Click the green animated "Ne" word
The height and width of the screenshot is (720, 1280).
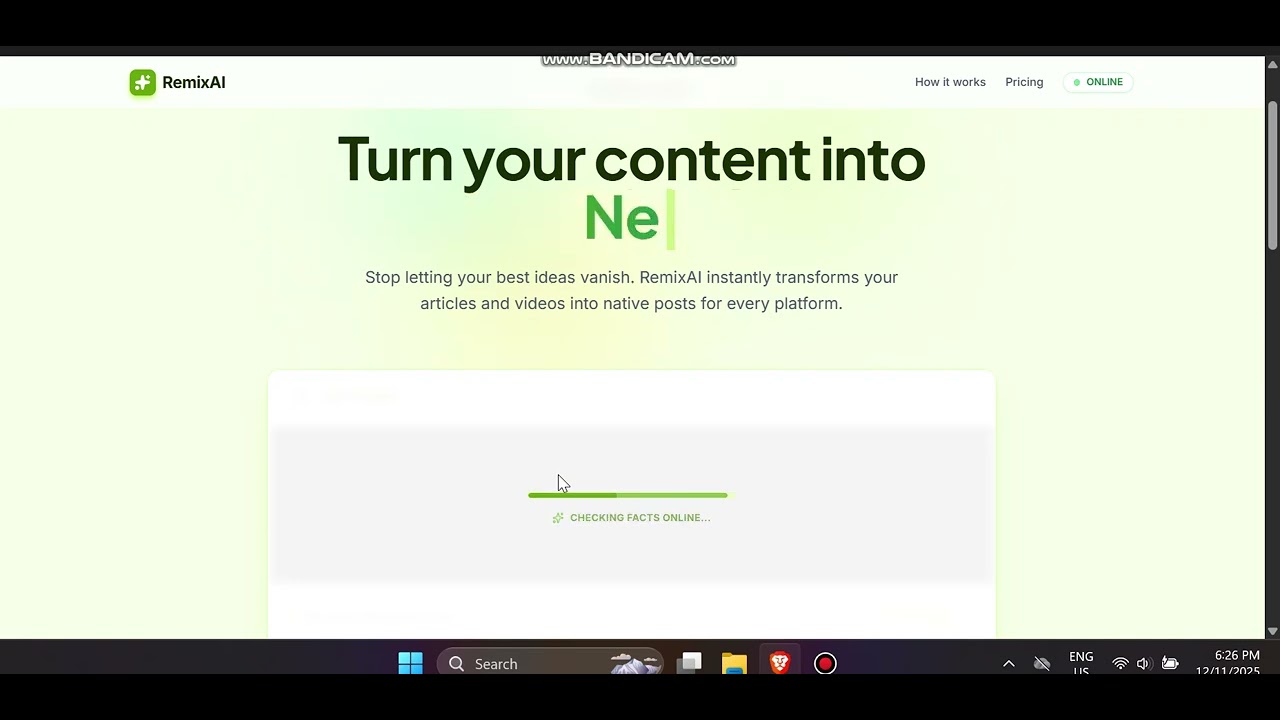(621, 218)
